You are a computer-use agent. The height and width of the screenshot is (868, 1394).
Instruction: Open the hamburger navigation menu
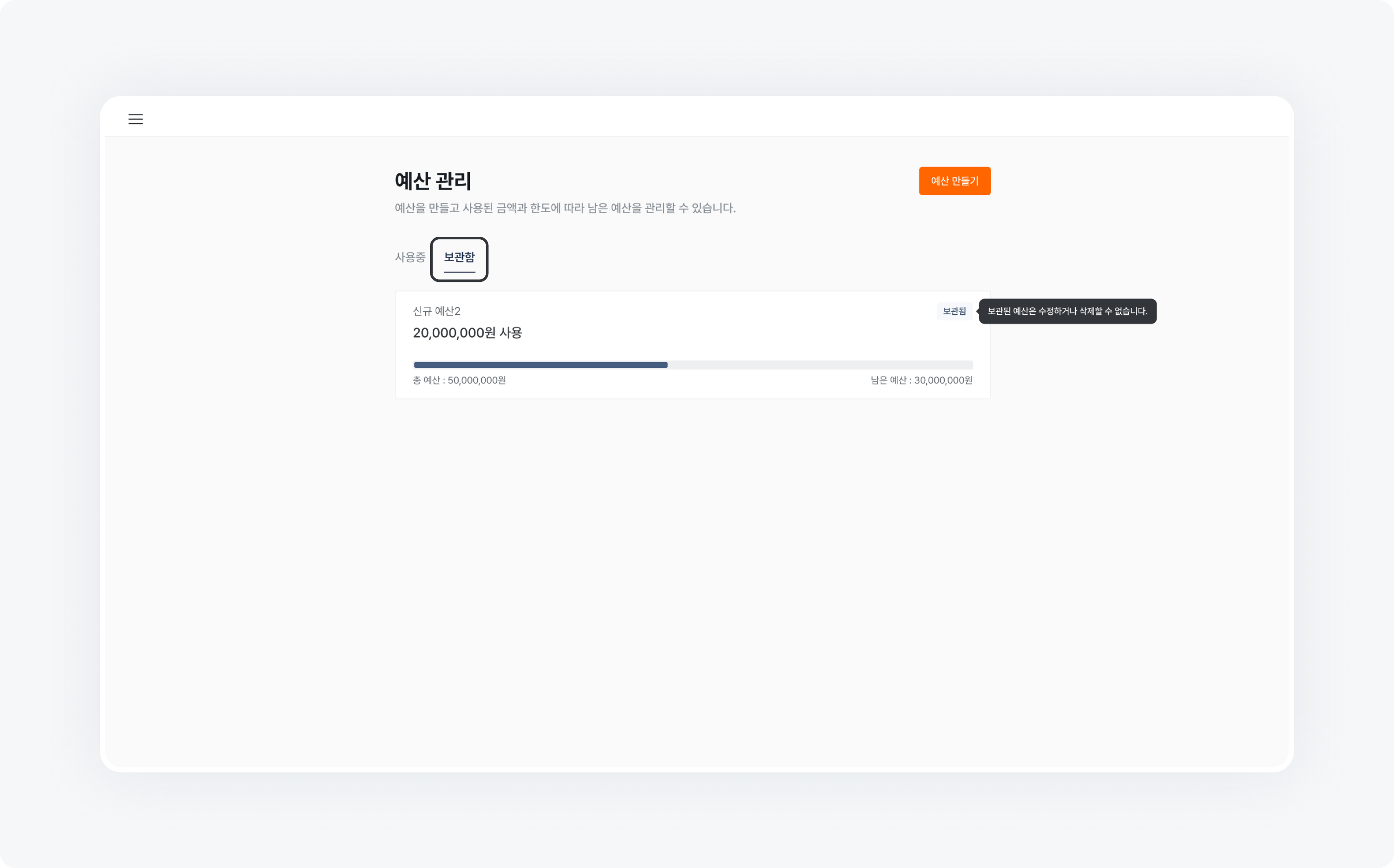pyautogui.click(x=135, y=119)
